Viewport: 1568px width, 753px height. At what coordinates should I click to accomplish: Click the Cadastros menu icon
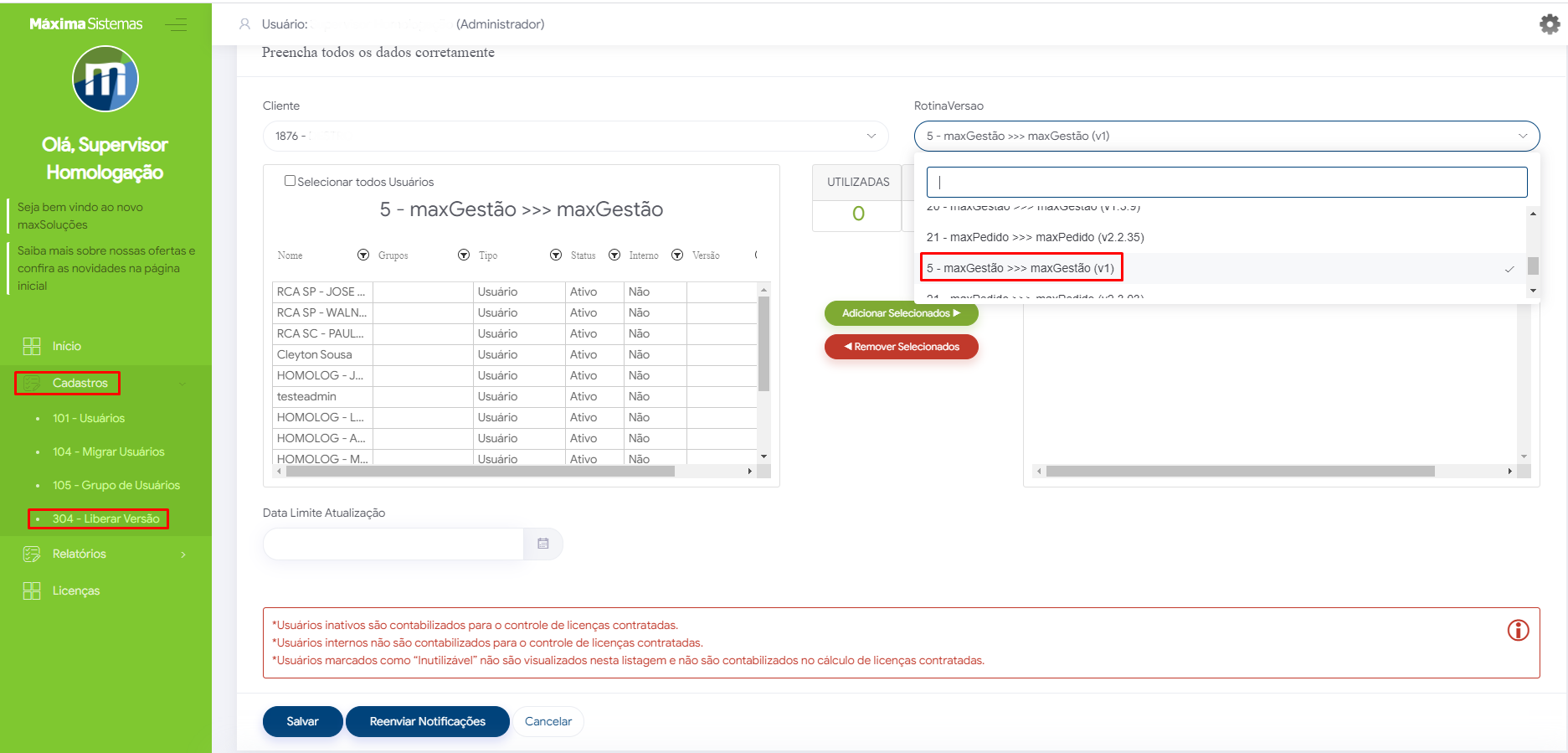(32, 383)
